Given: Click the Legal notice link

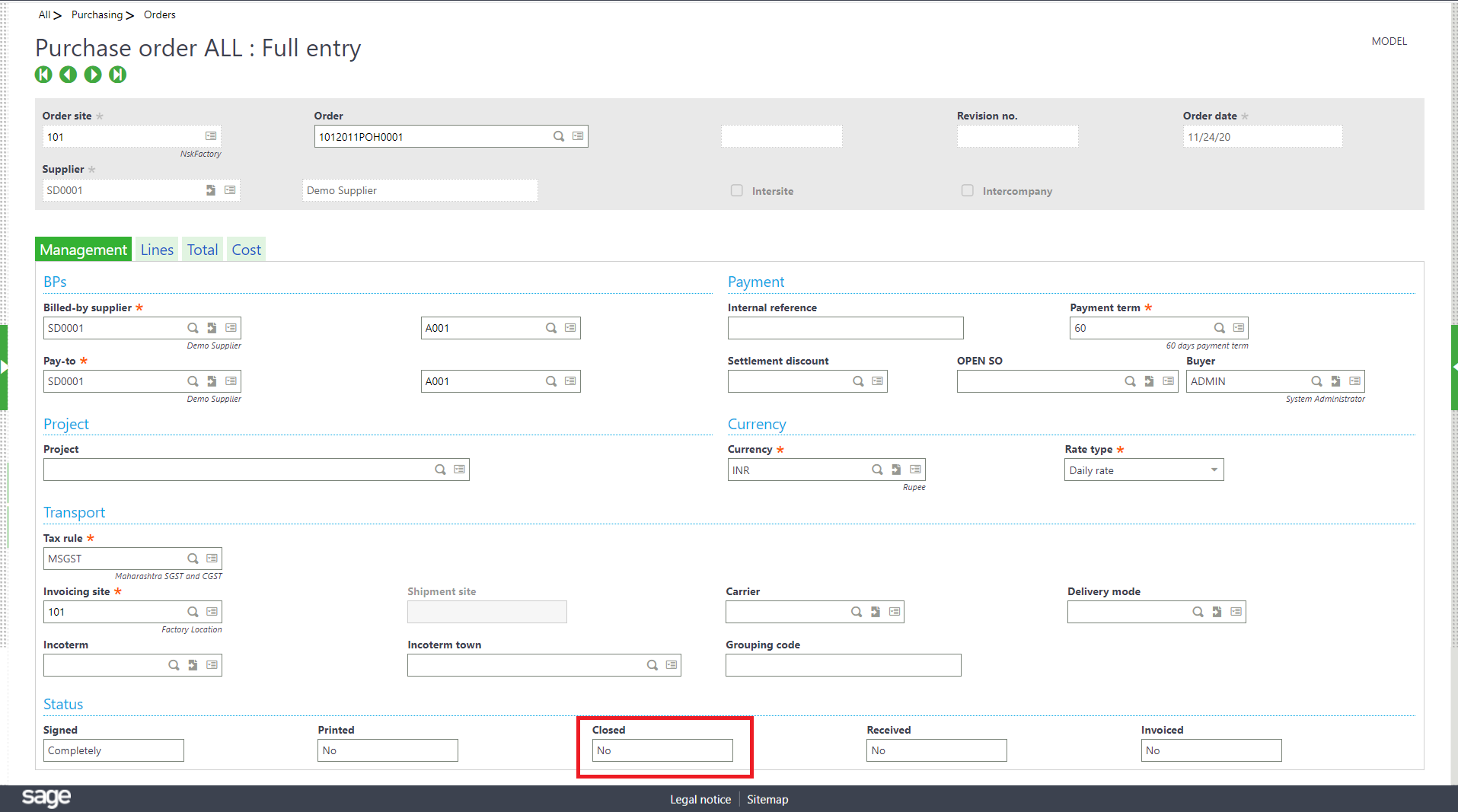Looking at the screenshot, I should (700, 799).
